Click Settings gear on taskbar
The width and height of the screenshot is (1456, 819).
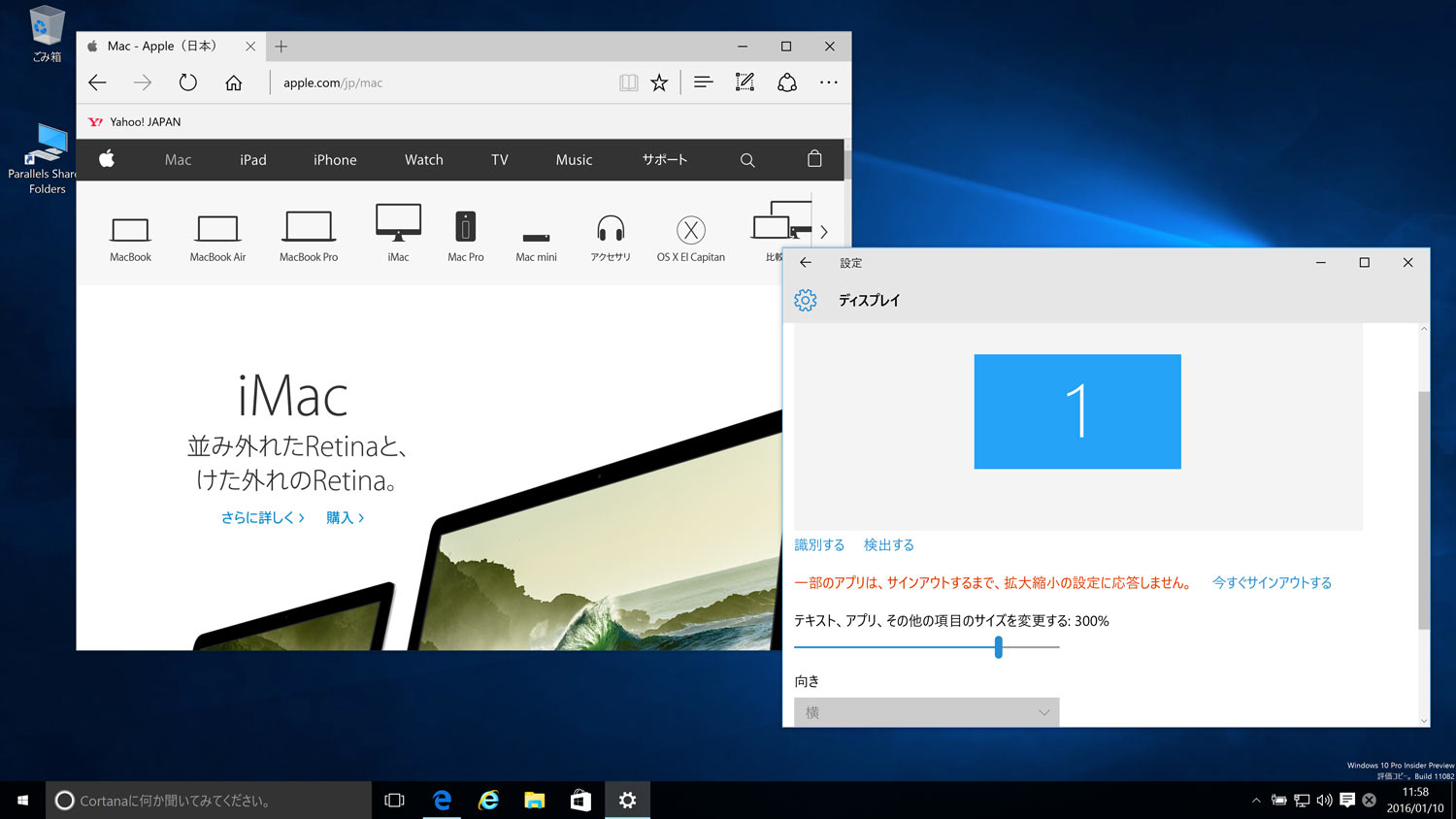[627, 801]
